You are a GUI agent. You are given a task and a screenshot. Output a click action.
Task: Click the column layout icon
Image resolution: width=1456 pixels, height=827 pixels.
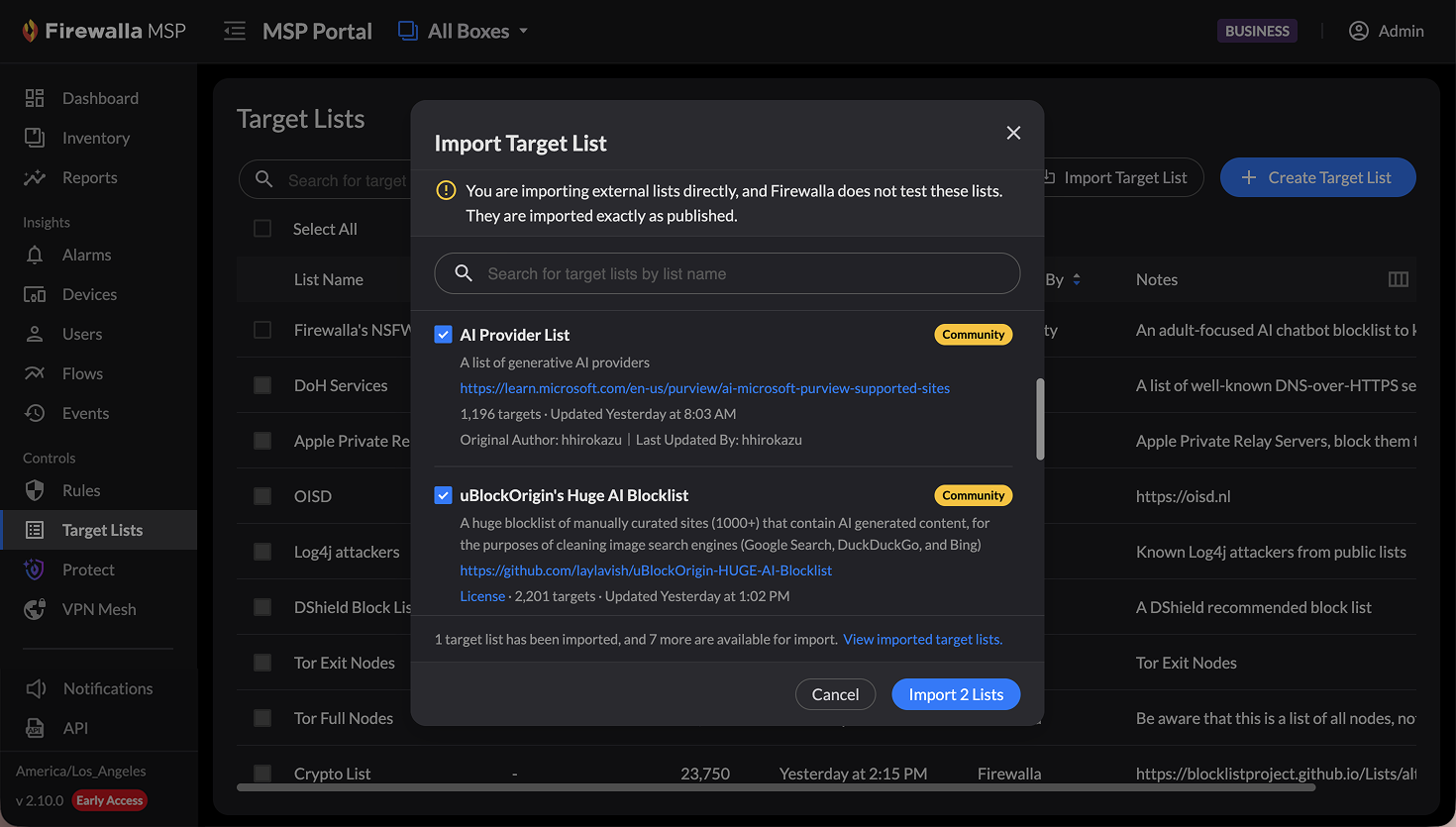click(1398, 279)
